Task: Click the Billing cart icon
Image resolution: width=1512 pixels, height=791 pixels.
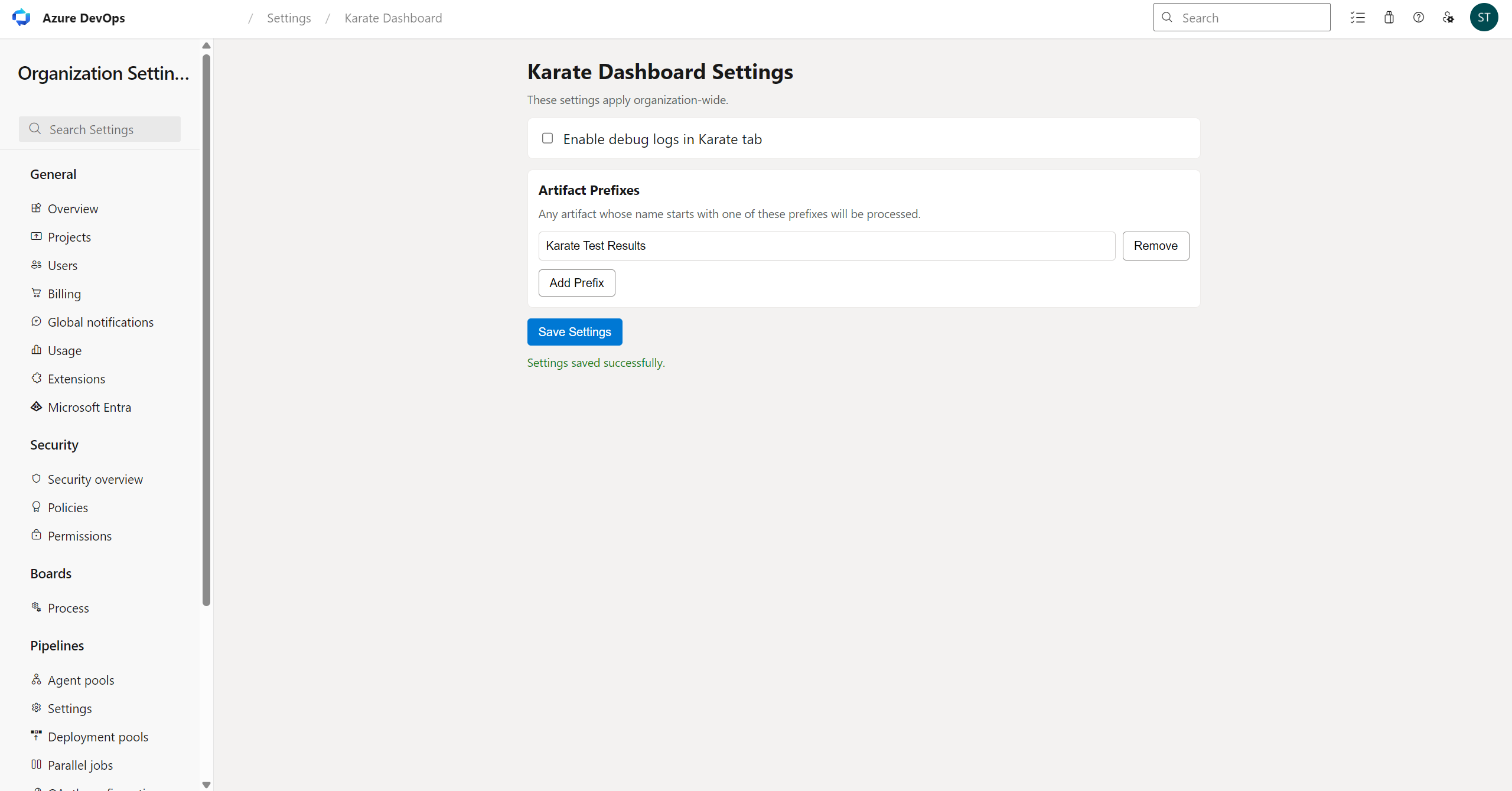Action: click(36, 293)
